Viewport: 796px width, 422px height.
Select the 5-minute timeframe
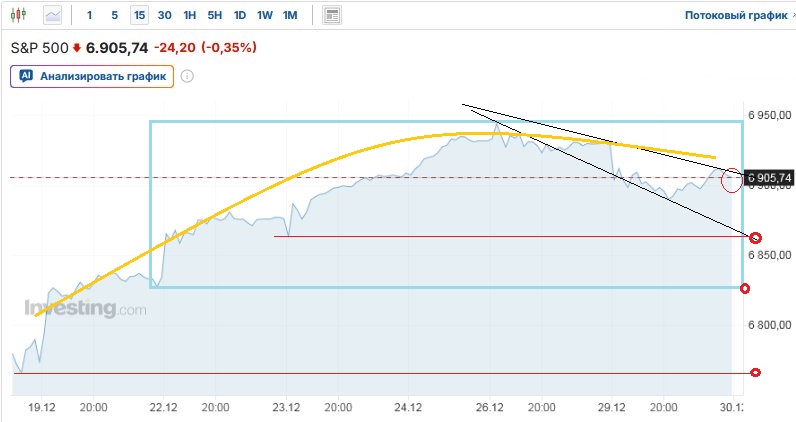point(114,15)
